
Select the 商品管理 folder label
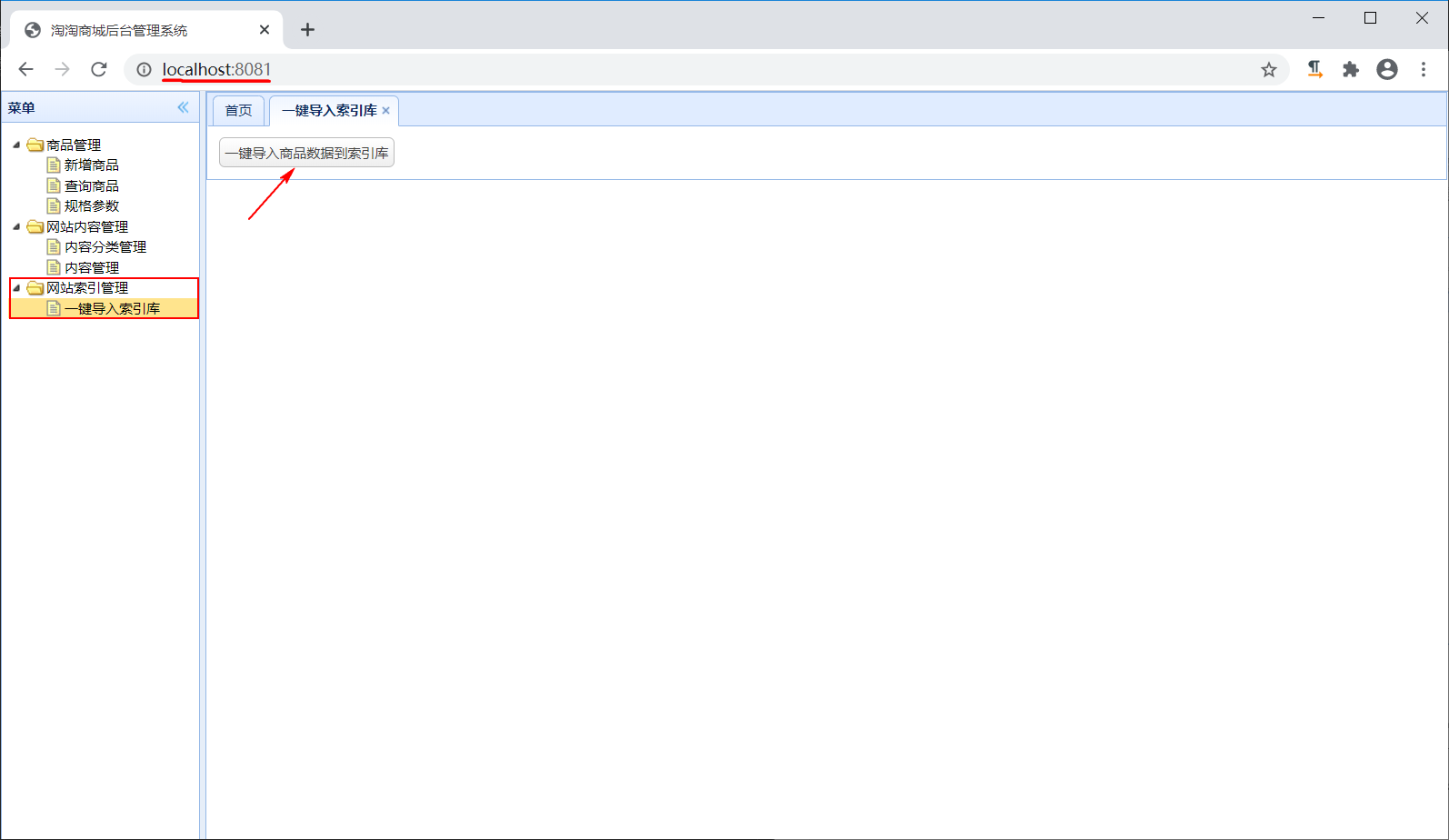(73, 145)
